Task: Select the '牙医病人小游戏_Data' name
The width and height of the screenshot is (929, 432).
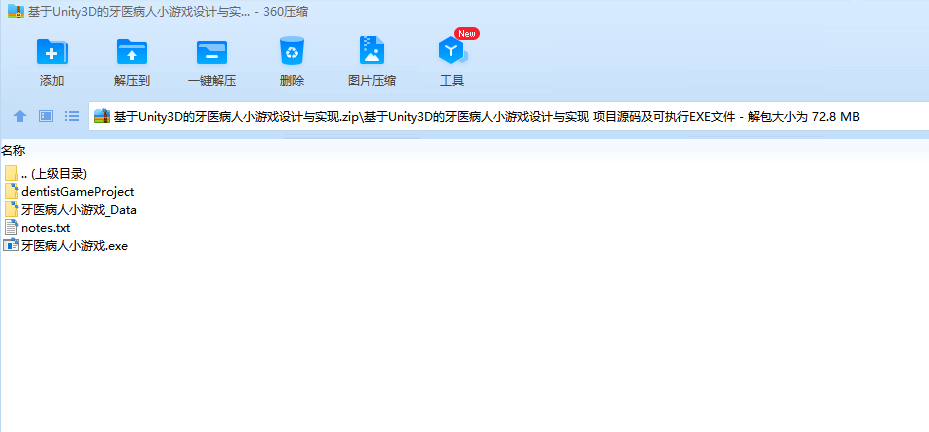Action: (x=79, y=210)
